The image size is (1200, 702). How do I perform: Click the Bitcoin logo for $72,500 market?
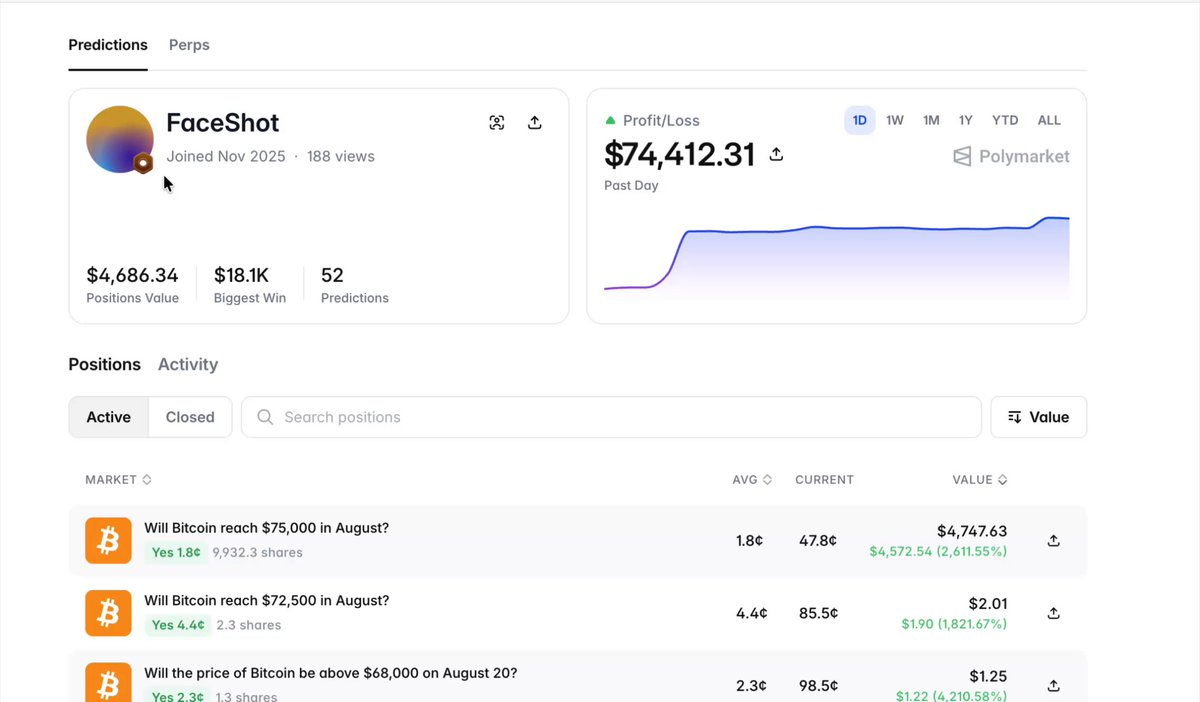click(x=108, y=613)
